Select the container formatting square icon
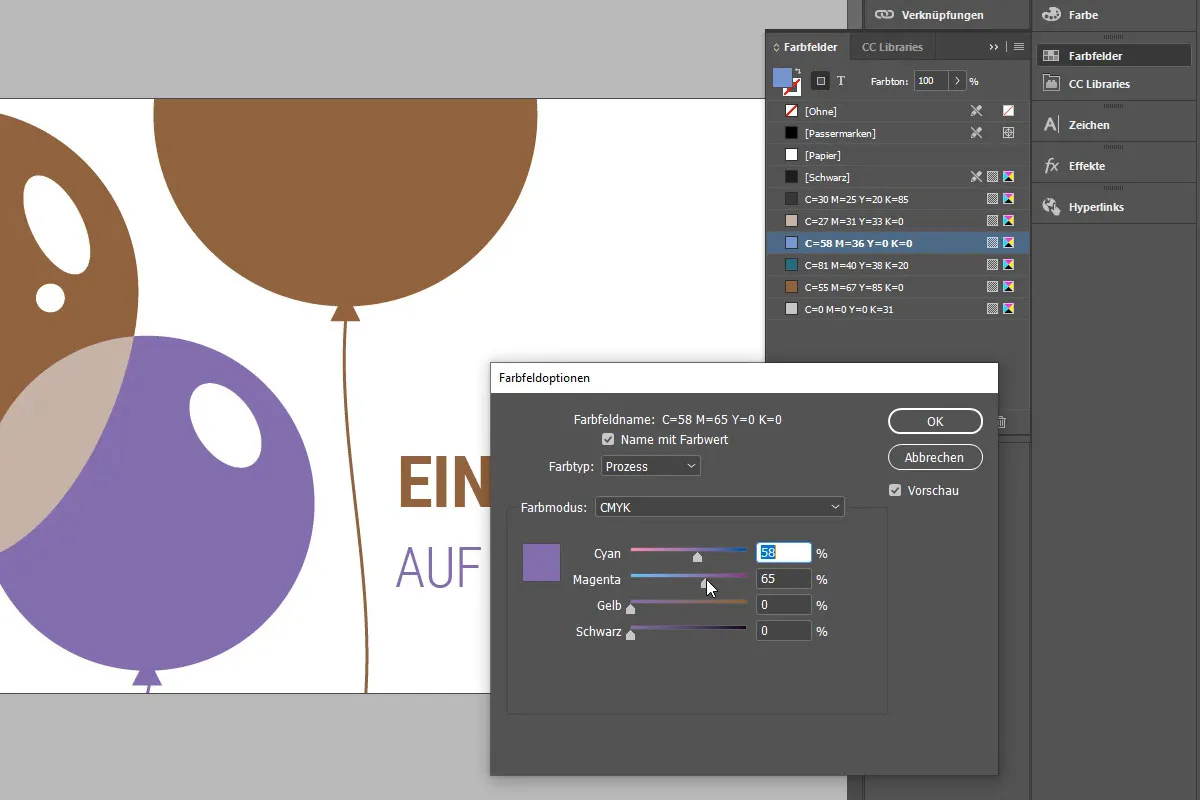 (x=820, y=81)
